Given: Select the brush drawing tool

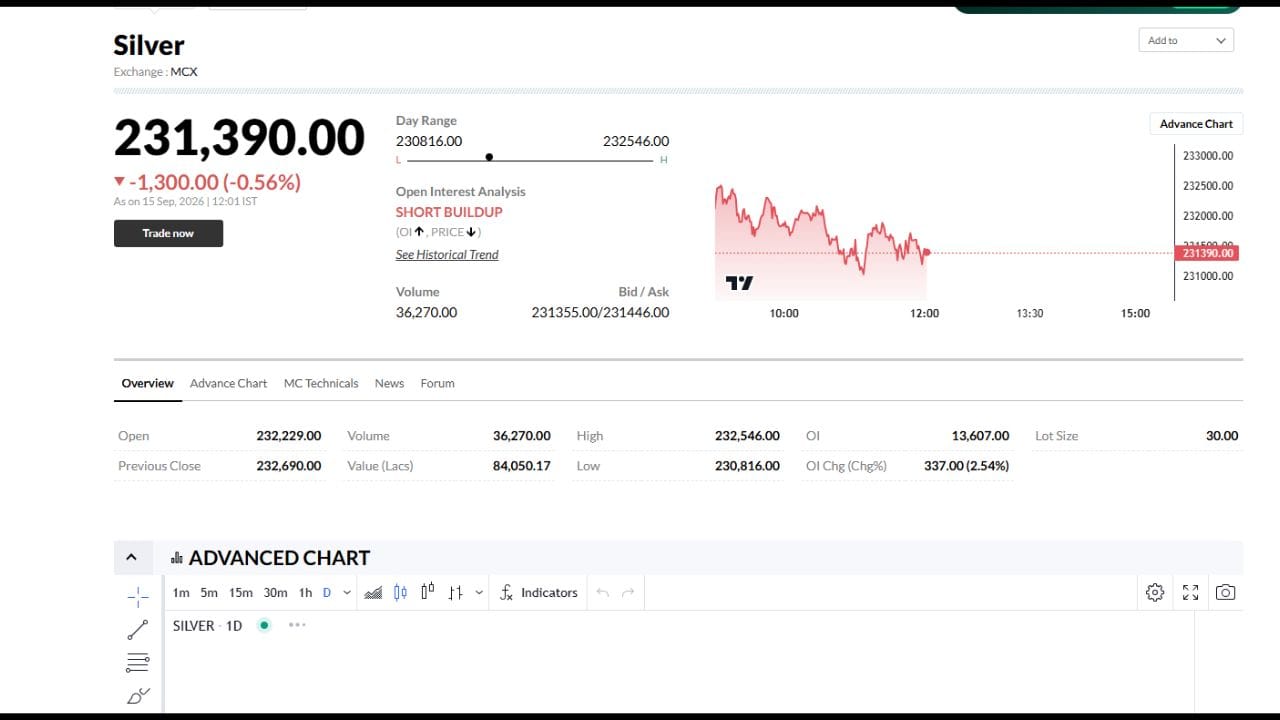Looking at the screenshot, I should (138, 695).
